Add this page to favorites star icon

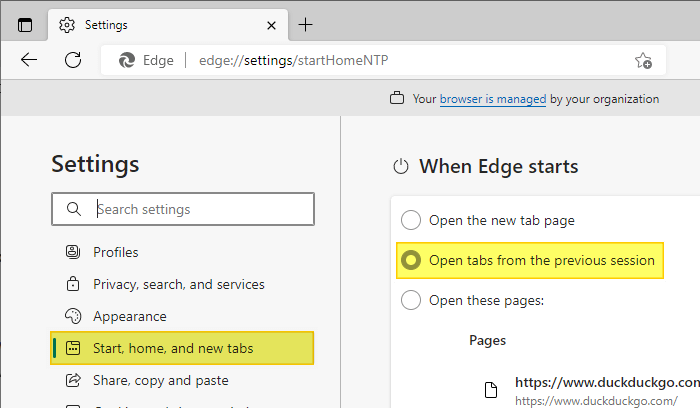click(643, 60)
